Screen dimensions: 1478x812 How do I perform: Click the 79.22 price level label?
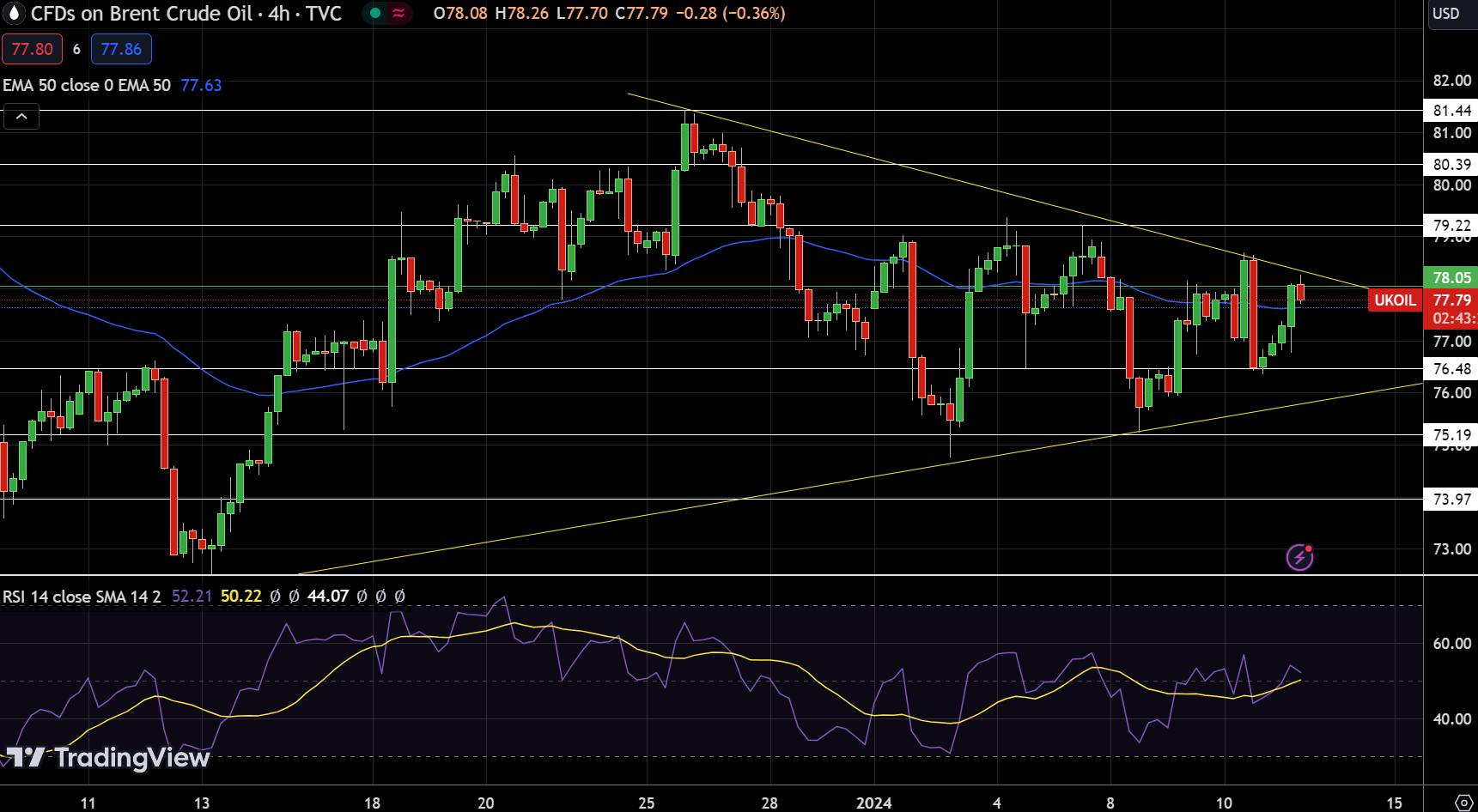click(x=1451, y=225)
